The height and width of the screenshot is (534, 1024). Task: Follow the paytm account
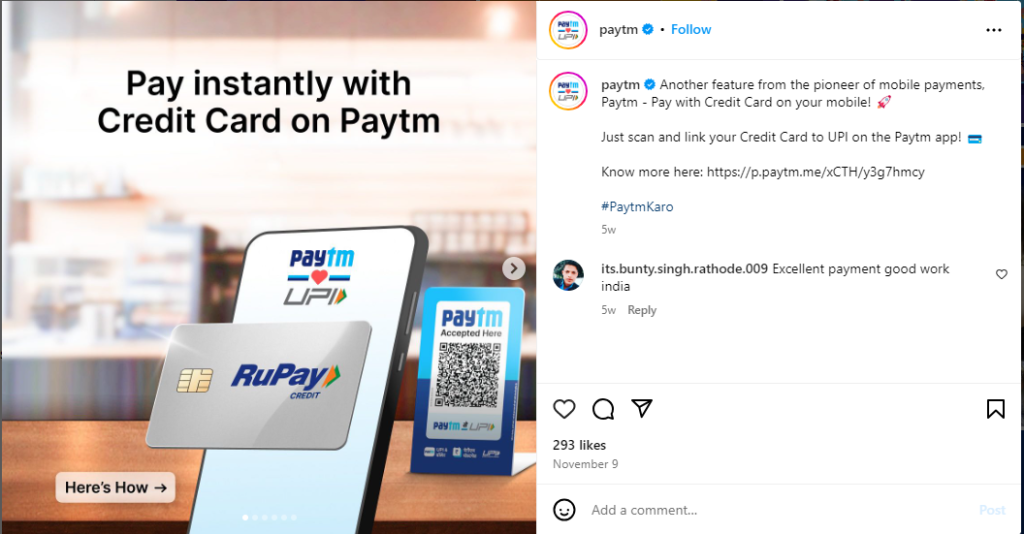point(691,29)
